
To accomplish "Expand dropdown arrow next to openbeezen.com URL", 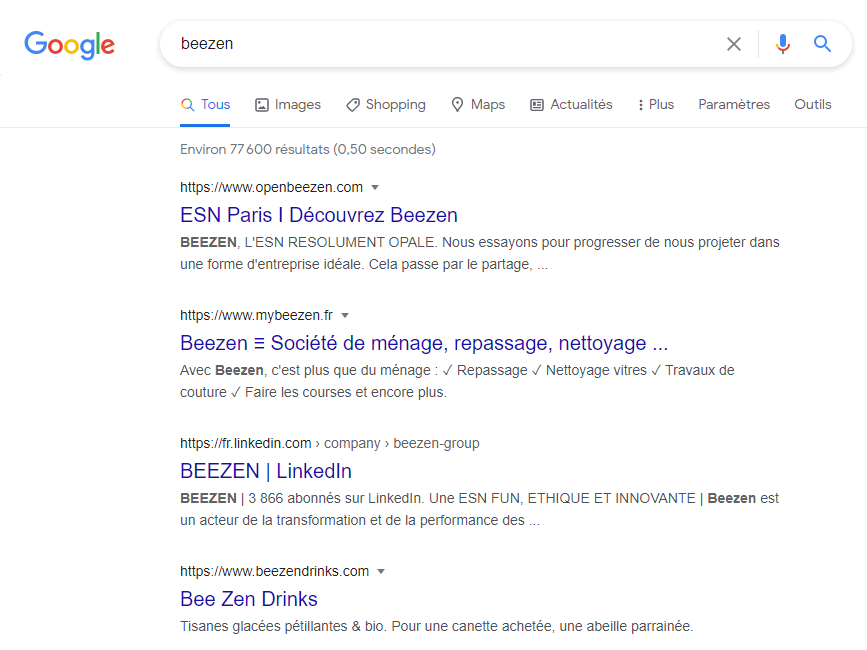I will coord(375,187).
